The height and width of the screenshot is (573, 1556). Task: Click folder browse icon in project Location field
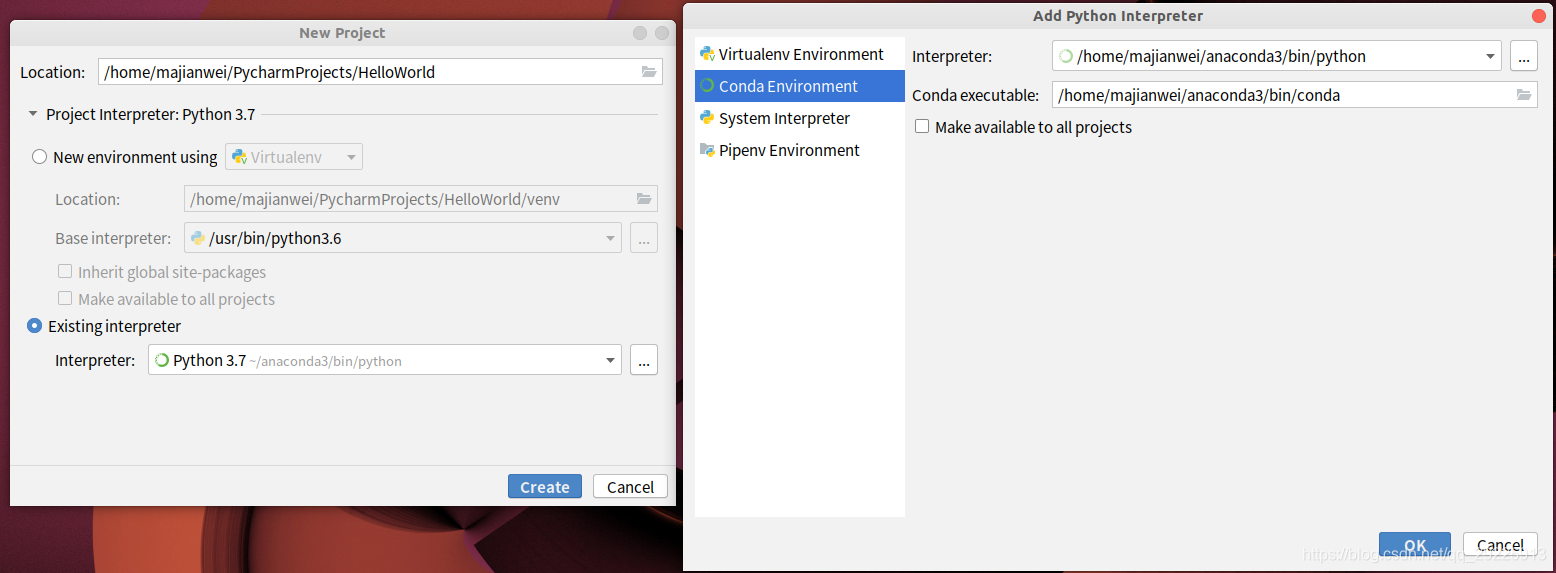[x=649, y=72]
